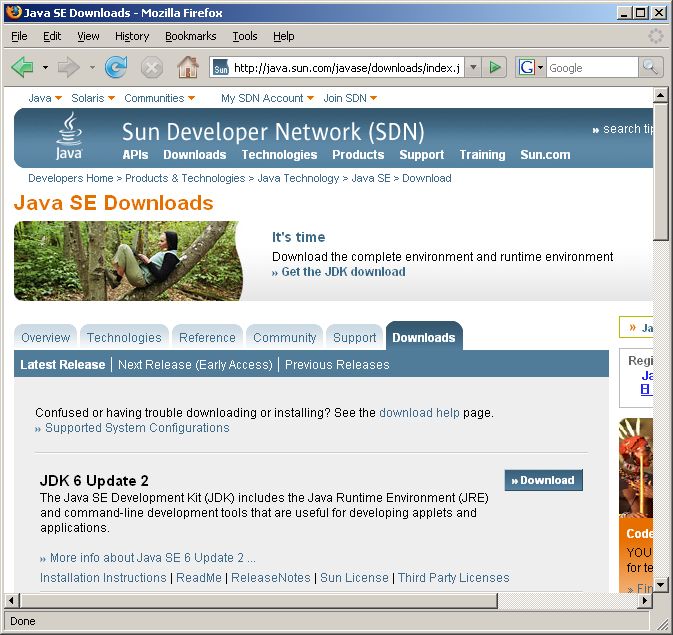Switch to the Reference tab

tap(207, 337)
